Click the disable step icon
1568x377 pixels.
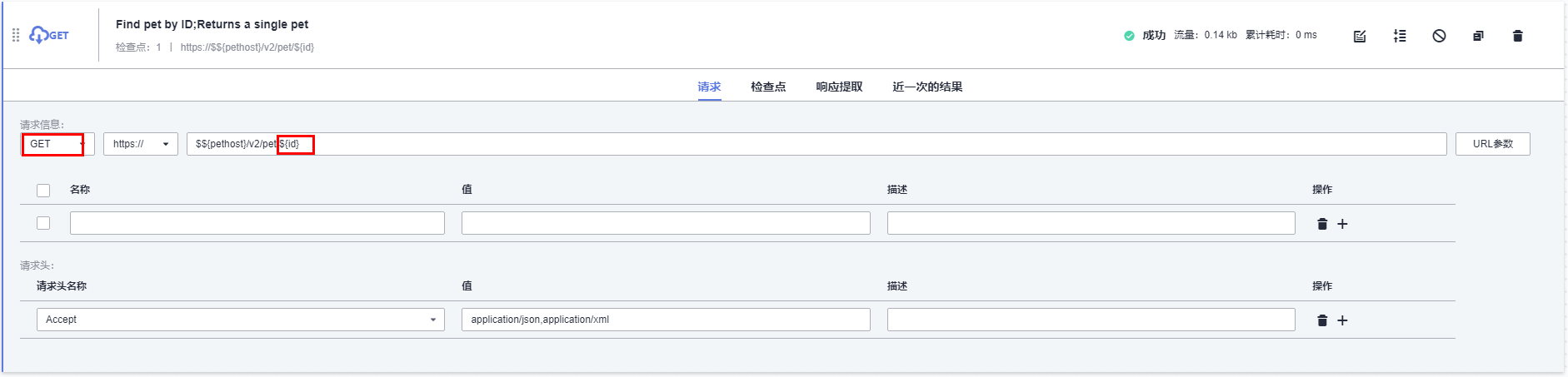click(x=1439, y=36)
